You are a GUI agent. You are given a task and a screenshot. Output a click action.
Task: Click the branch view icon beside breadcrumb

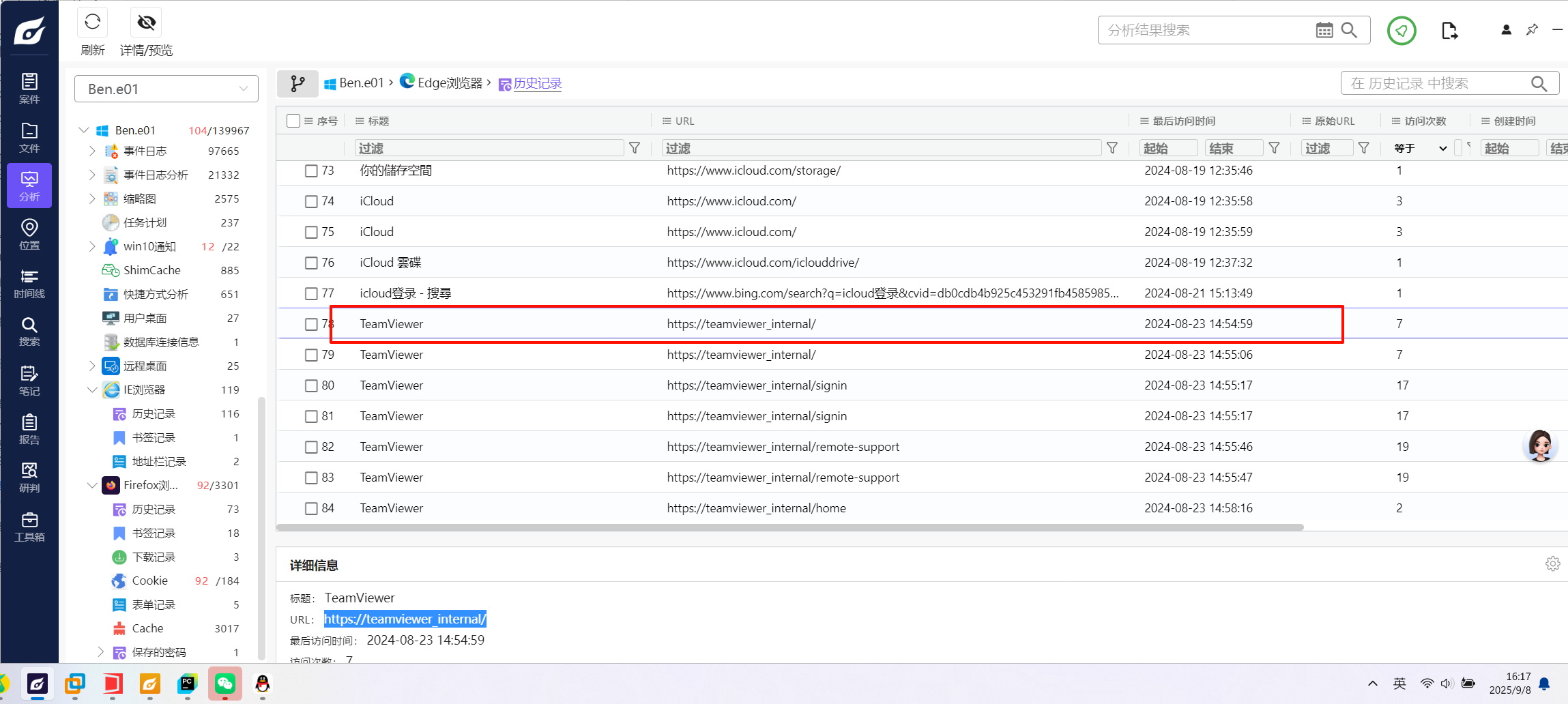pyautogui.click(x=297, y=83)
